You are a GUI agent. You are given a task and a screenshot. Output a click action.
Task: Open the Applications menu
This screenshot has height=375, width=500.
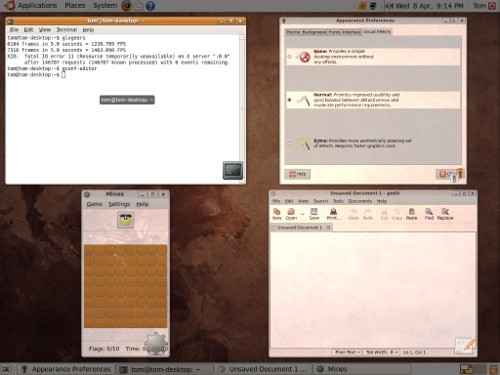click(37, 6)
